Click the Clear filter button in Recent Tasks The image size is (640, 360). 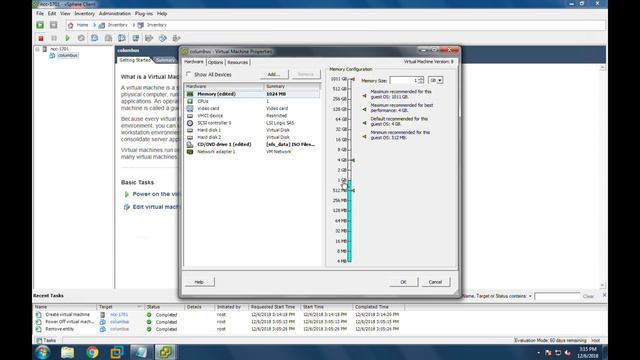point(588,296)
